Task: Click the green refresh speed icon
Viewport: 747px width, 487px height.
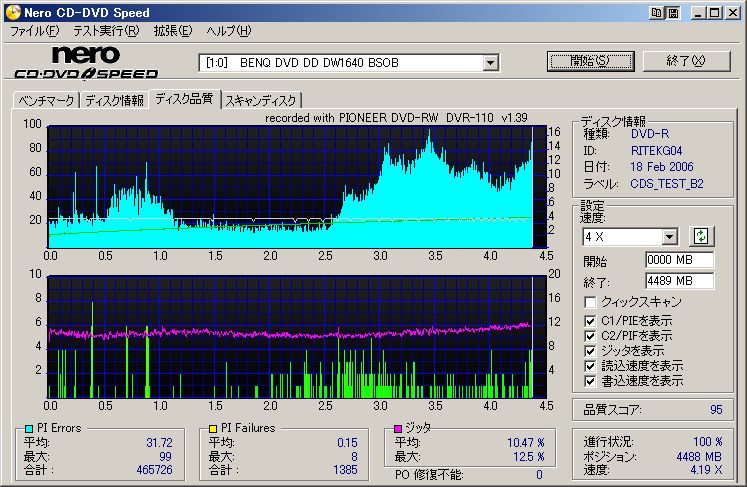Action: [701, 236]
